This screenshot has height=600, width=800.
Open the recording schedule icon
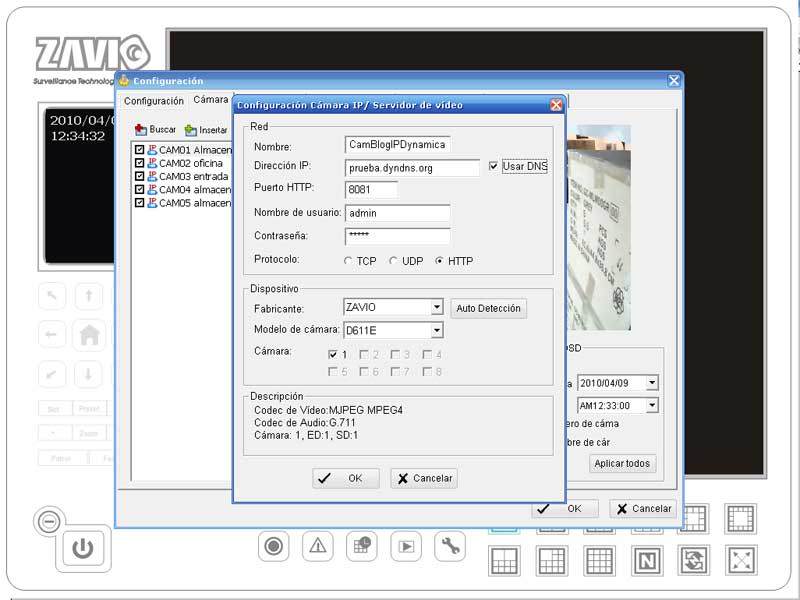pyautogui.click(x=362, y=546)
